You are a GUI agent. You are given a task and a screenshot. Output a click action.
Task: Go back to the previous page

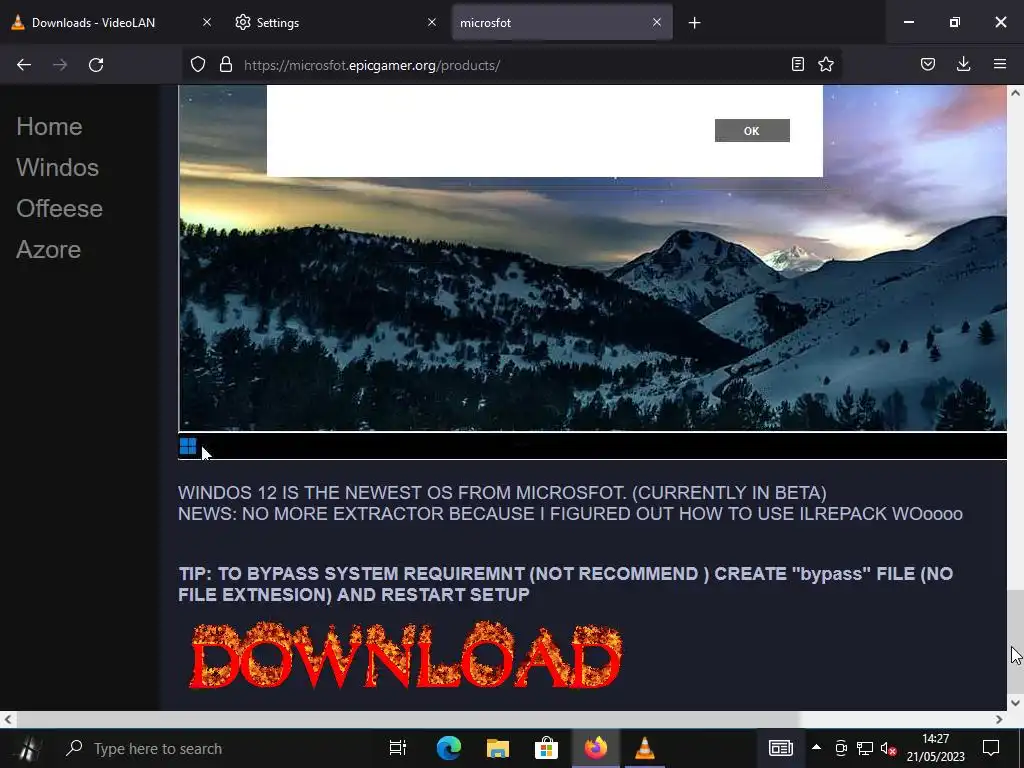[x=24, y=65]
